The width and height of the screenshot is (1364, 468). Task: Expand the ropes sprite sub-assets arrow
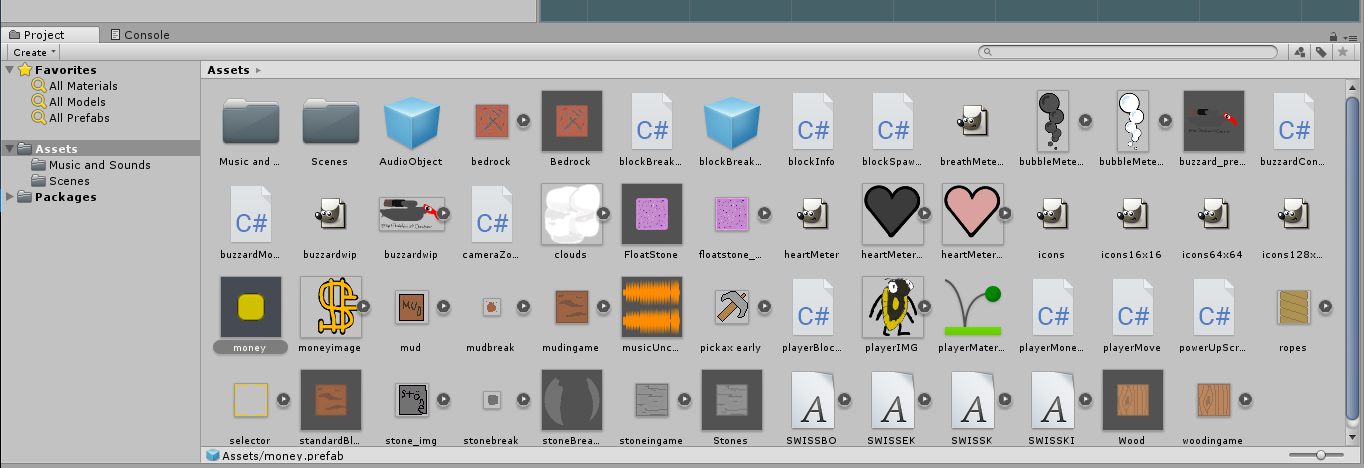(1326, 306)
